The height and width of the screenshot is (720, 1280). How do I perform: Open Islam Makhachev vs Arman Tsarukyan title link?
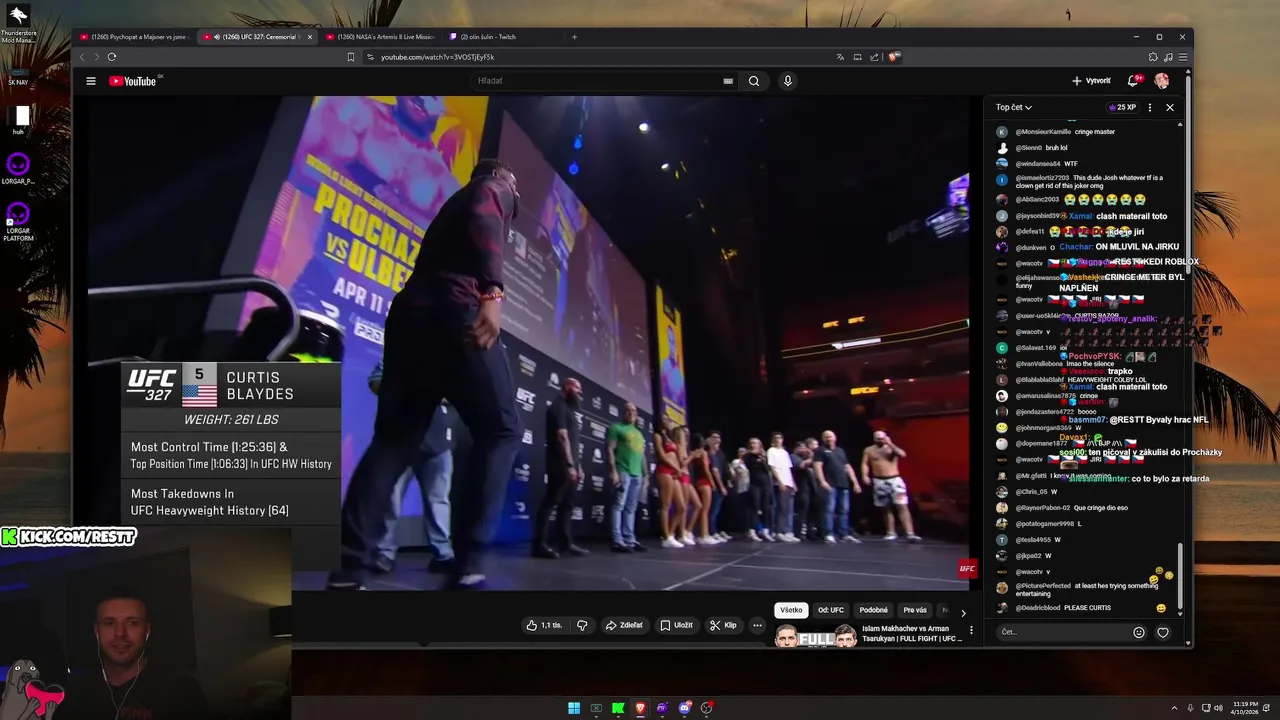coord(911,633)
